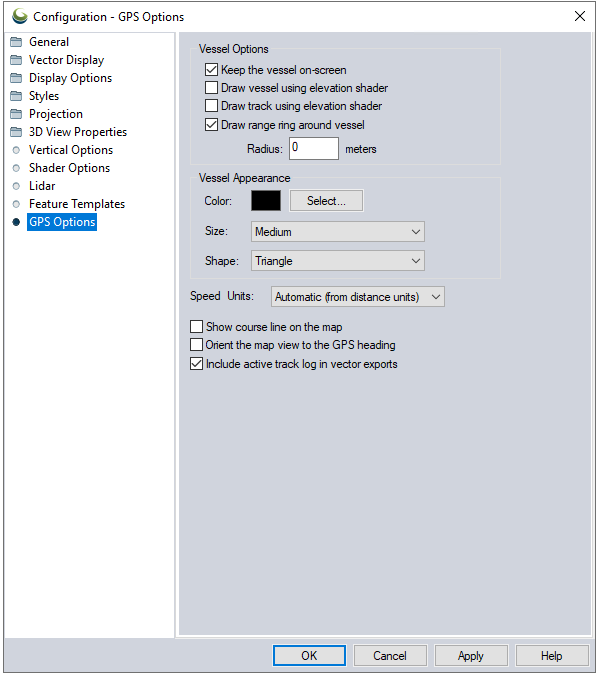Expand the vessel Shape dropdown
Viewport: 596px width, 677px height.
tap(338, 261)
